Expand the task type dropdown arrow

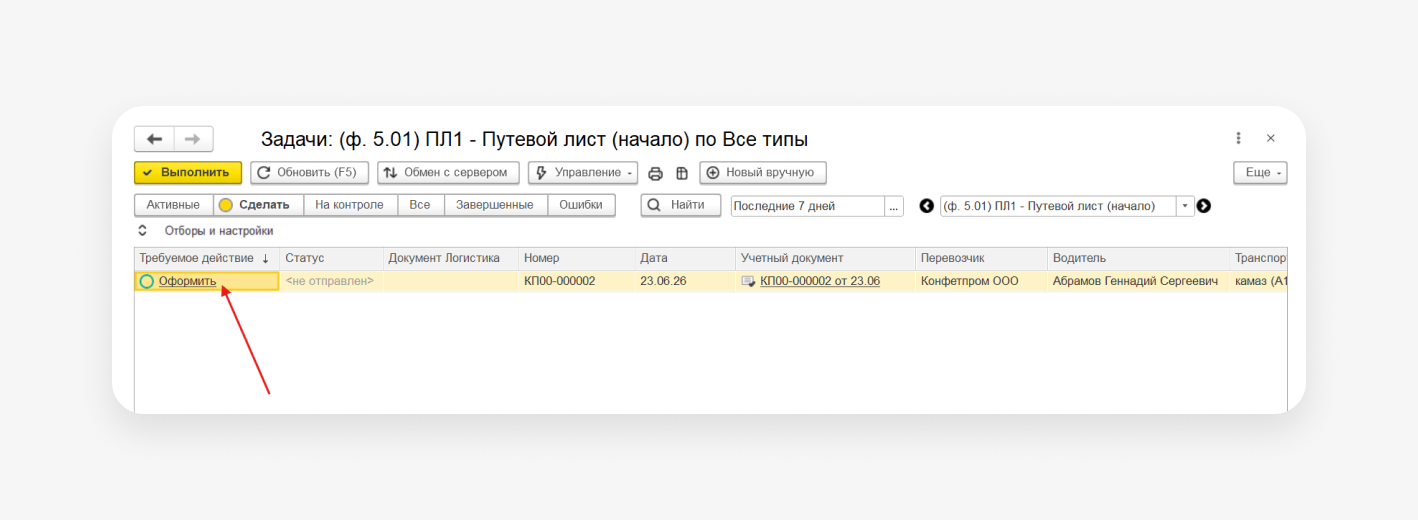tap(1186, 206)
